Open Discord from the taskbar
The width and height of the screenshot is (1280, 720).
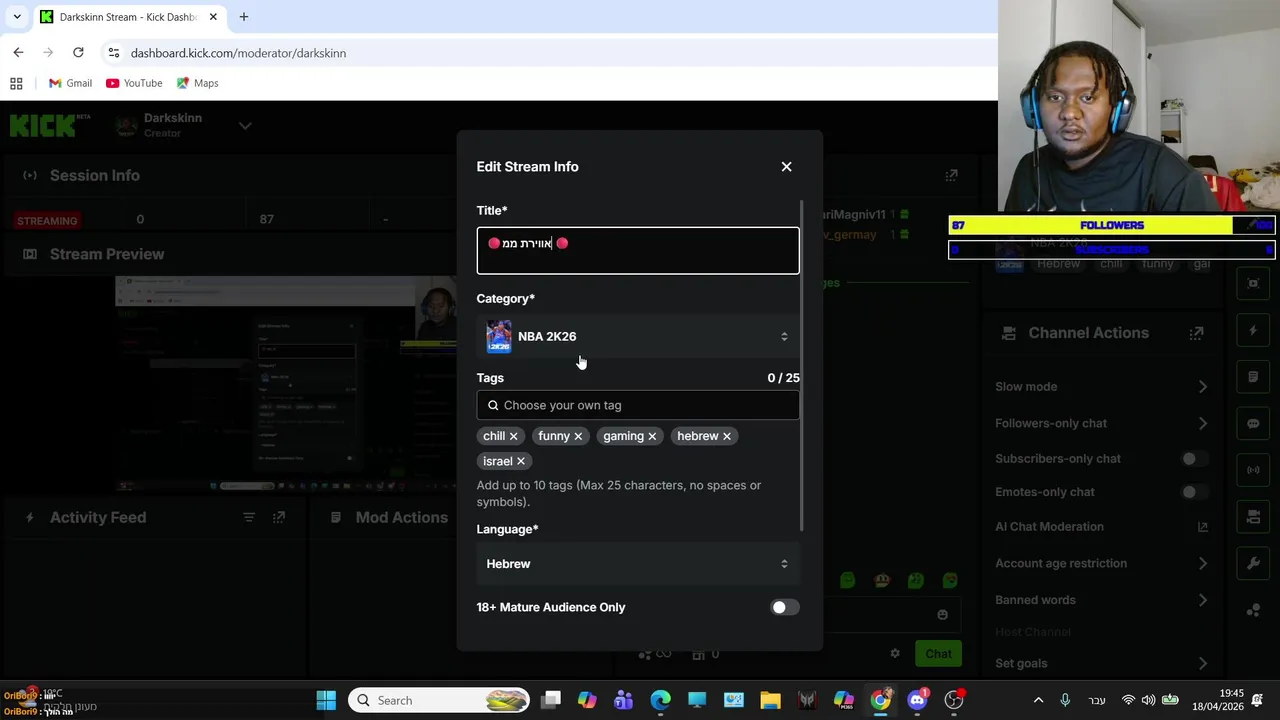click(x=917, y=701)
